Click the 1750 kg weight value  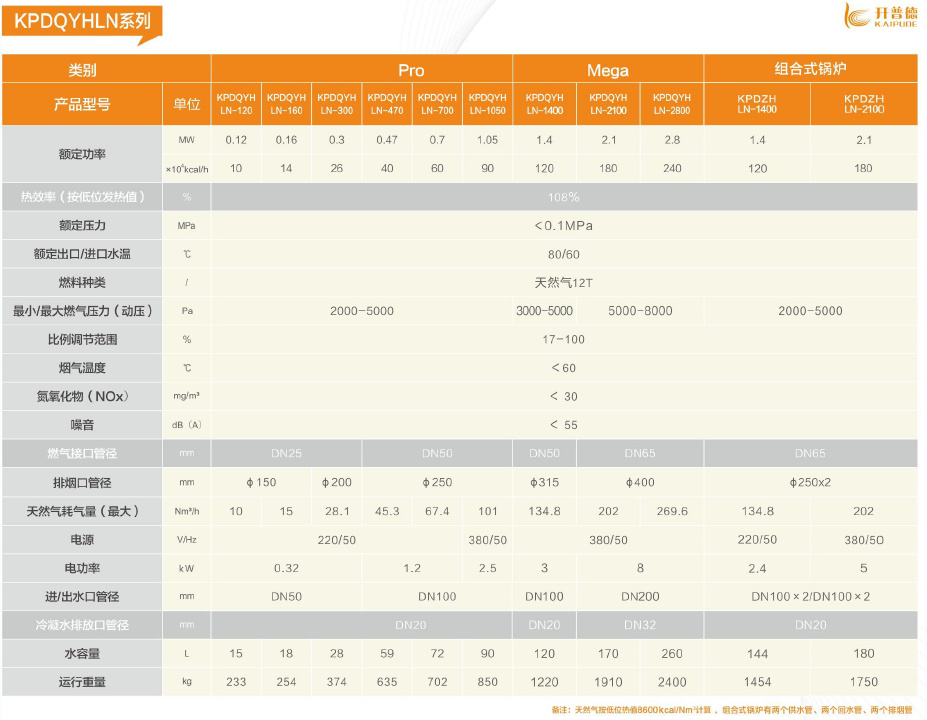(x=864, y=682)
